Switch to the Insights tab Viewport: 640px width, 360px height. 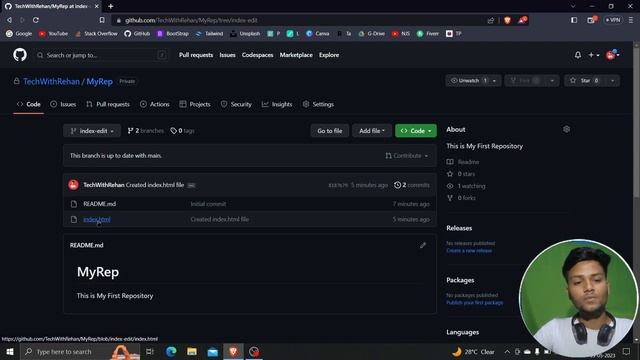coord(277,104)
